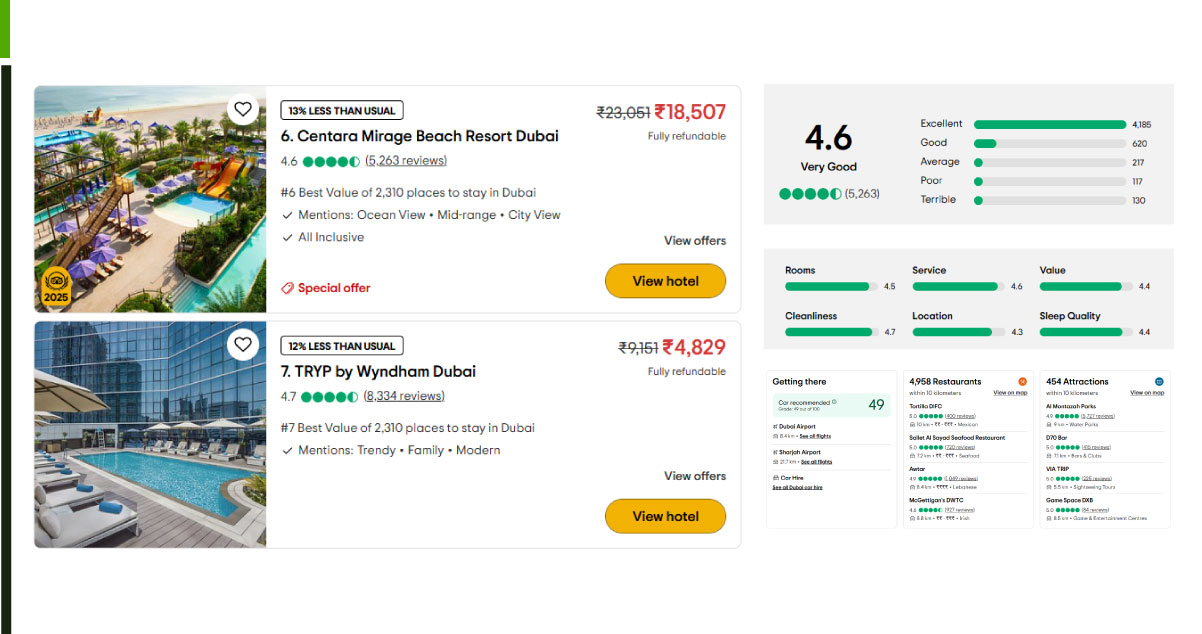Viewport: 1202px width, 634px height.
Task: Open View on map under Restaurants
Action: tap(1010, 393)
